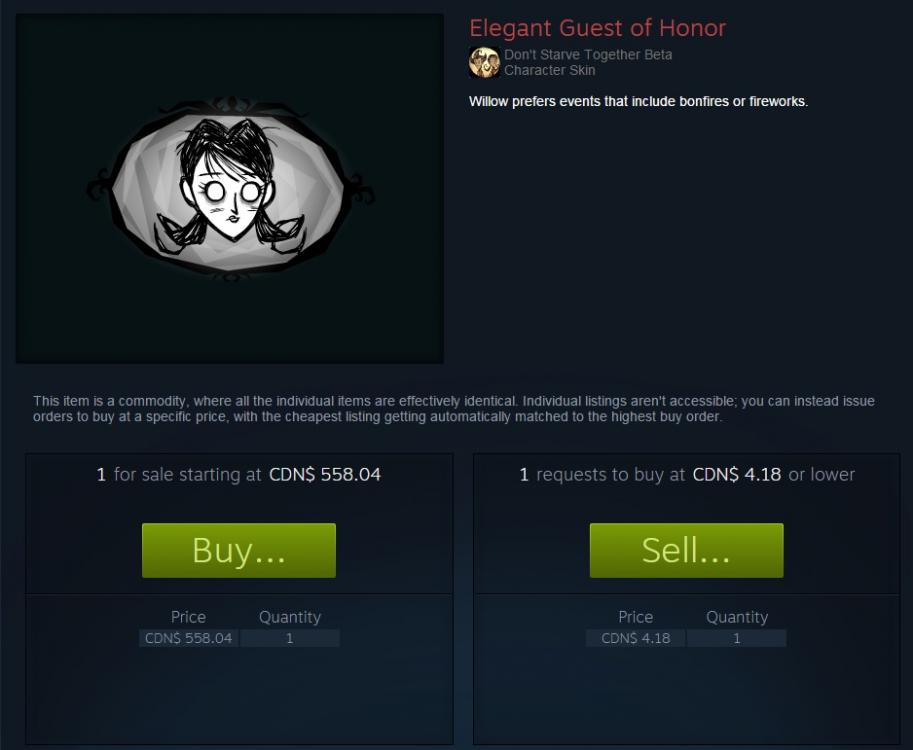Click the CDN$ 4.18 buy order price cell

(x=636, y=638)
